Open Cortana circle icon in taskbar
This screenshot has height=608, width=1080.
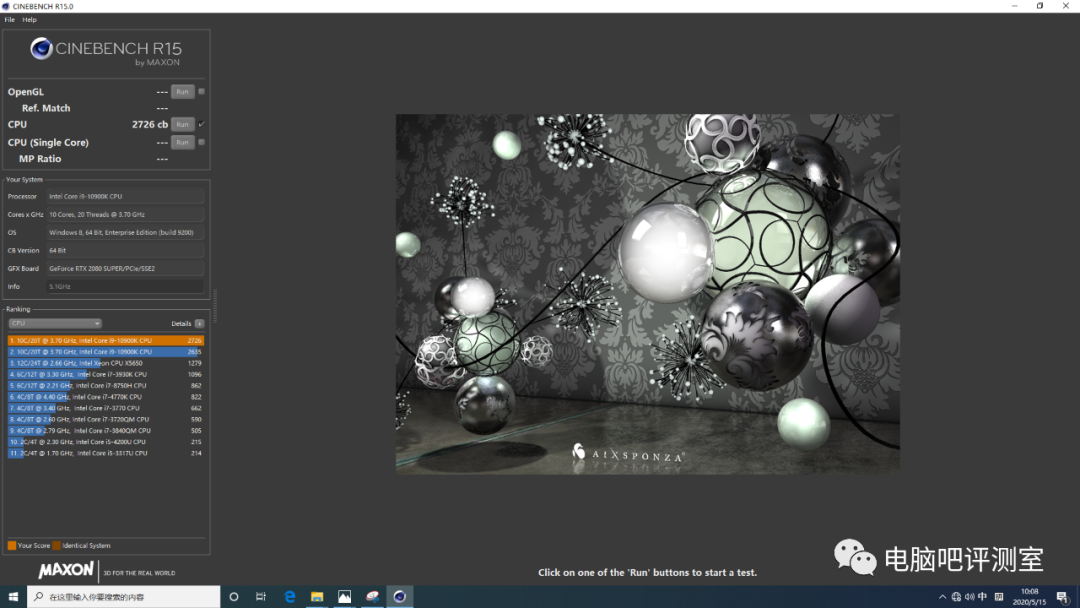[x=233, y=597]
